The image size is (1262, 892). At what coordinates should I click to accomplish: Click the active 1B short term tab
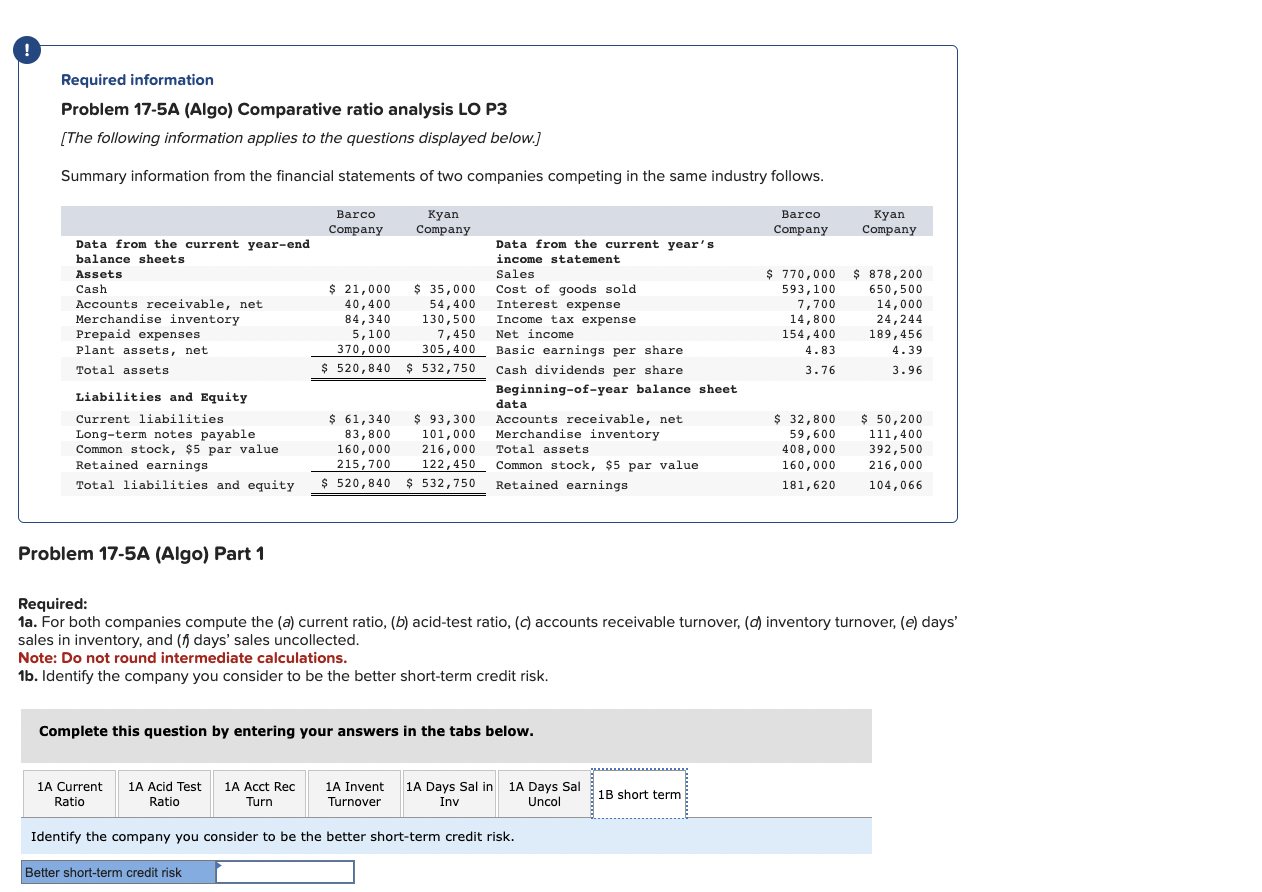click(639, 793)
